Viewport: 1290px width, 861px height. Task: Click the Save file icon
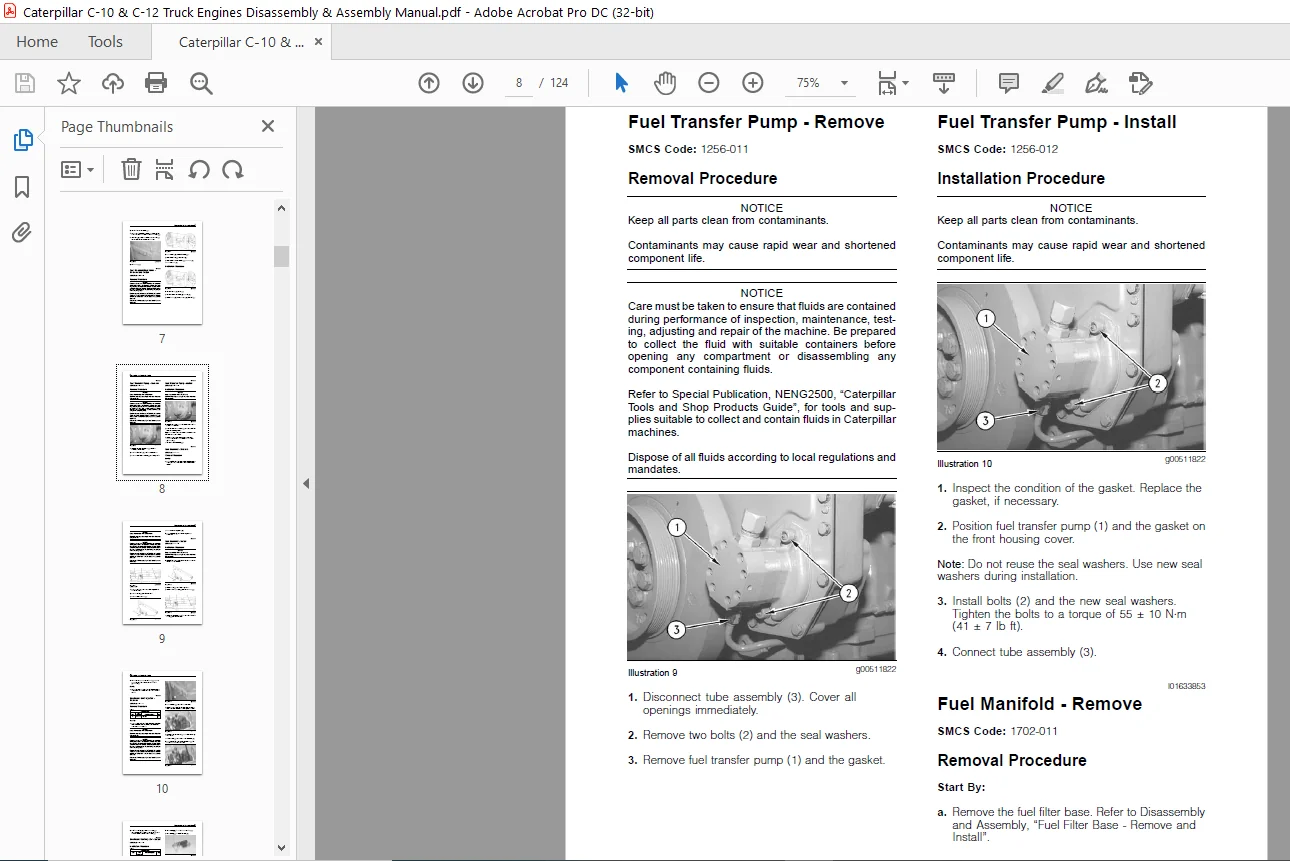[x=24, y=83]
